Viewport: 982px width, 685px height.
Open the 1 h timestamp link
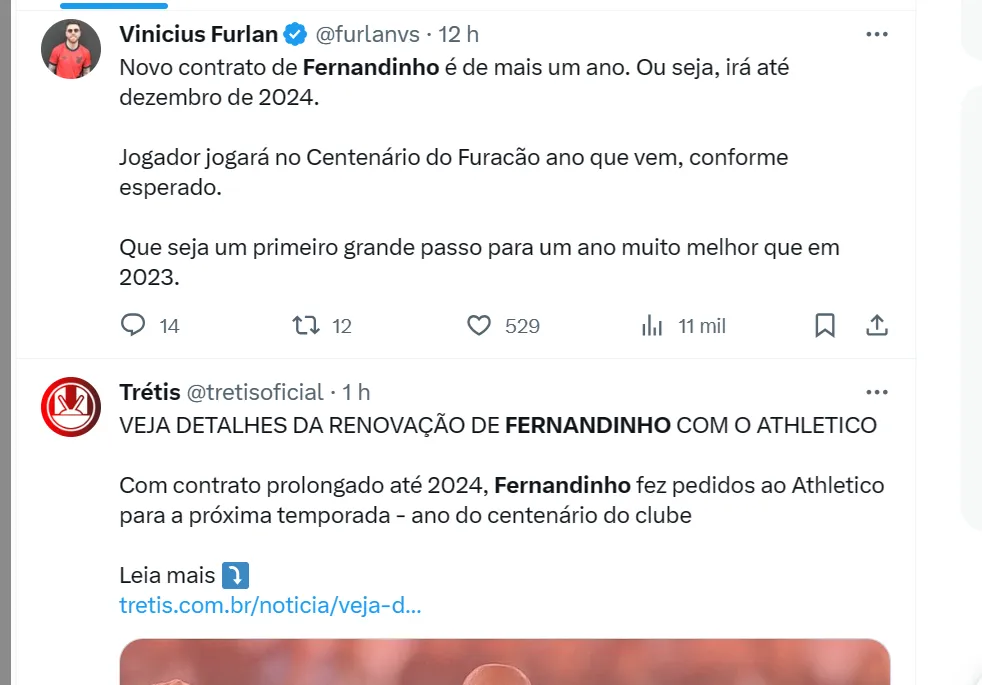[x=357, y=392]
